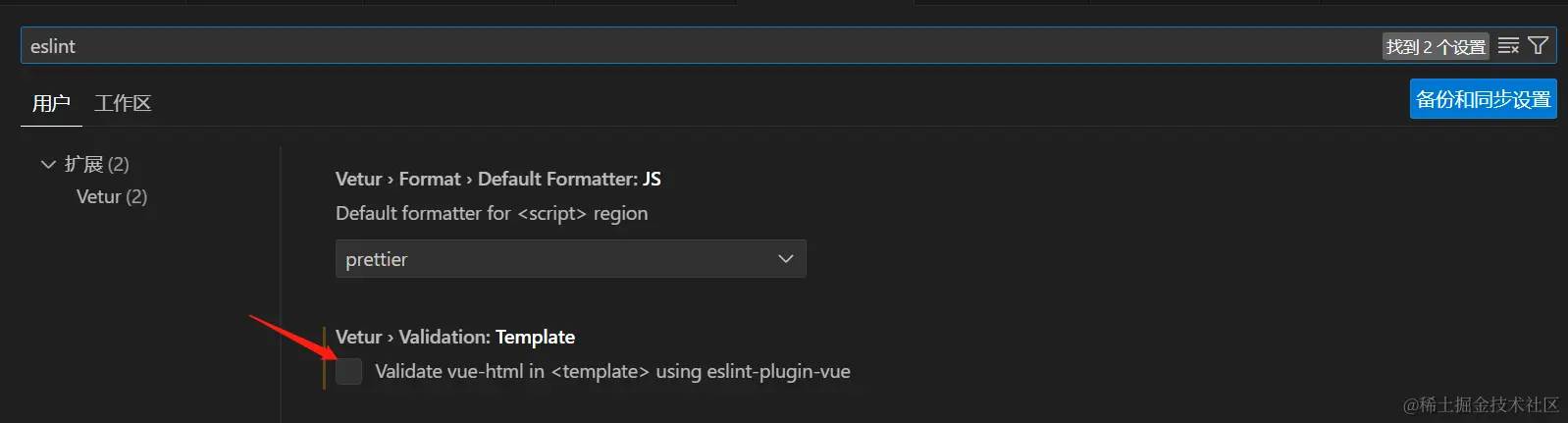
Task: Click the Default formatter for script description
Action: (492, 213)
